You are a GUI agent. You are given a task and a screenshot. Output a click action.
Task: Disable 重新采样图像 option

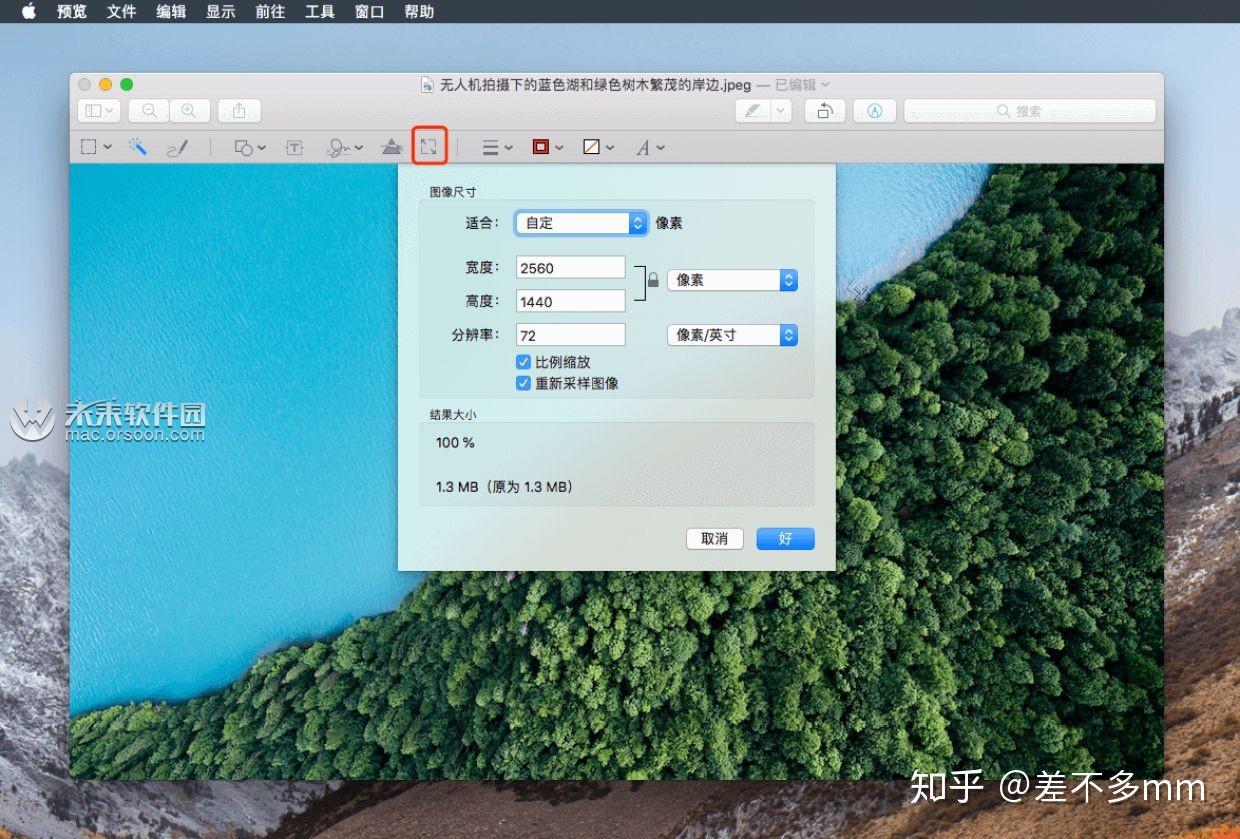[x=523, y=382]
